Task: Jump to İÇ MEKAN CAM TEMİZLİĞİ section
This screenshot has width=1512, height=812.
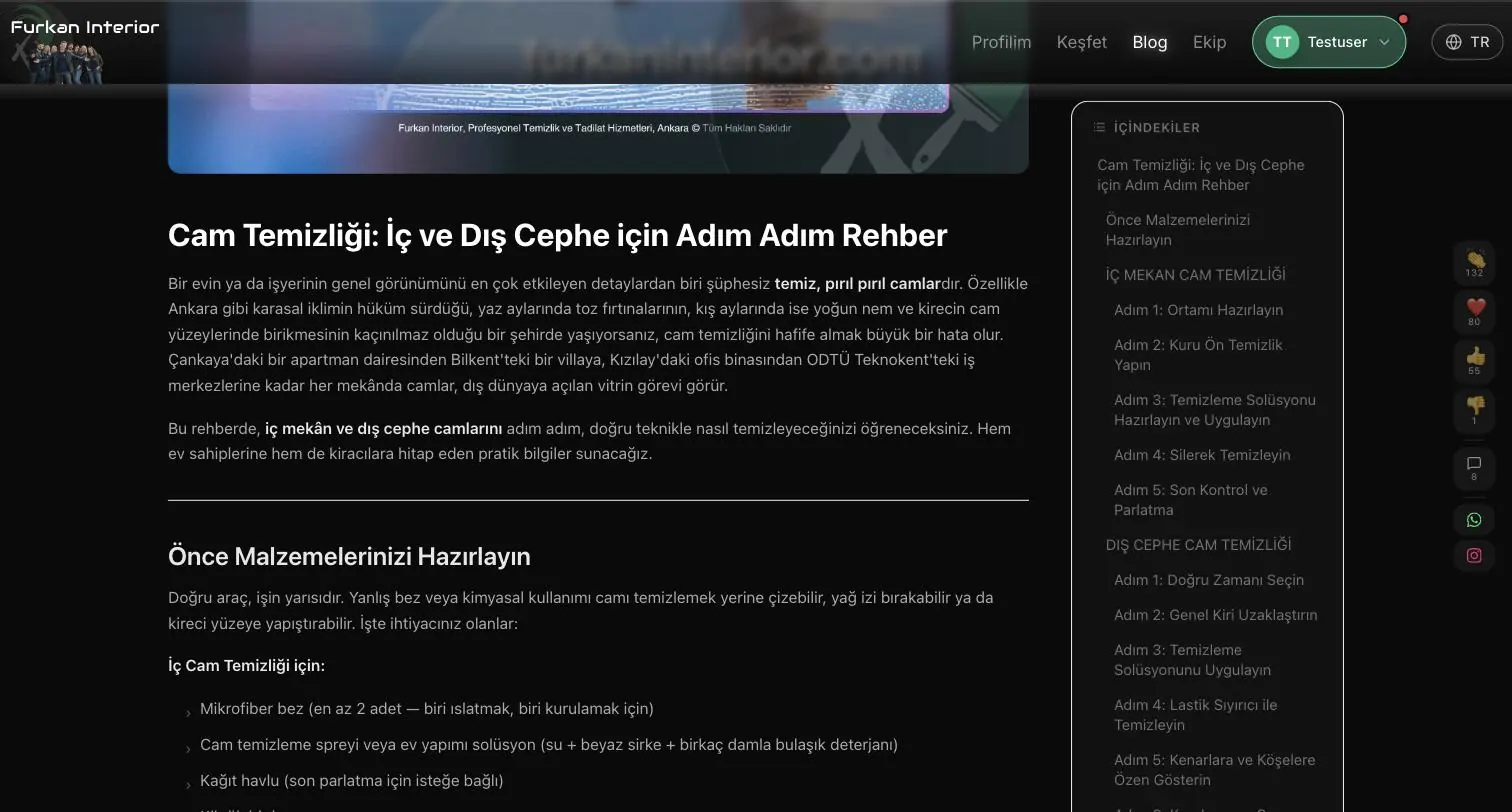Action: click(x=1196, y=275)
